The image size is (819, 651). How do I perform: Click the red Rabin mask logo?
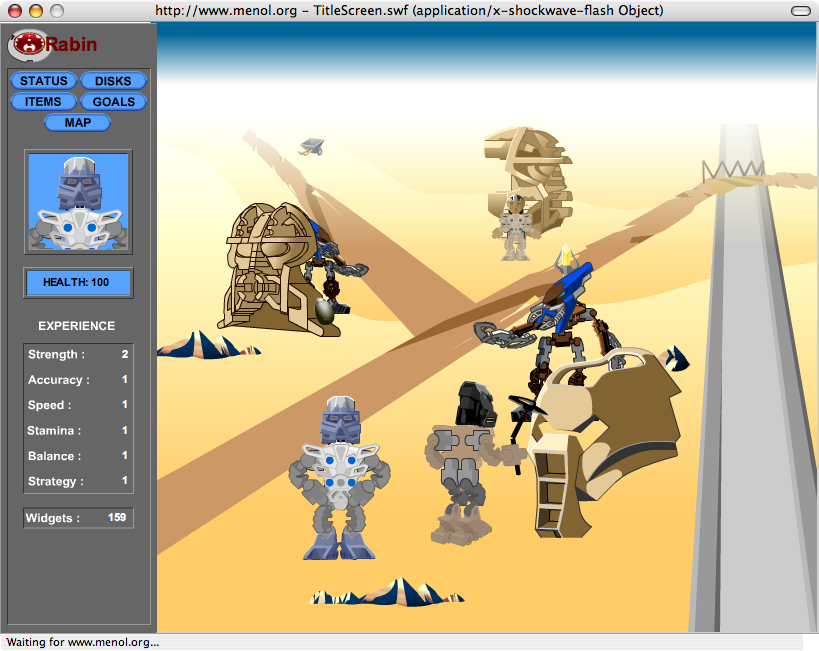(29, 45)
